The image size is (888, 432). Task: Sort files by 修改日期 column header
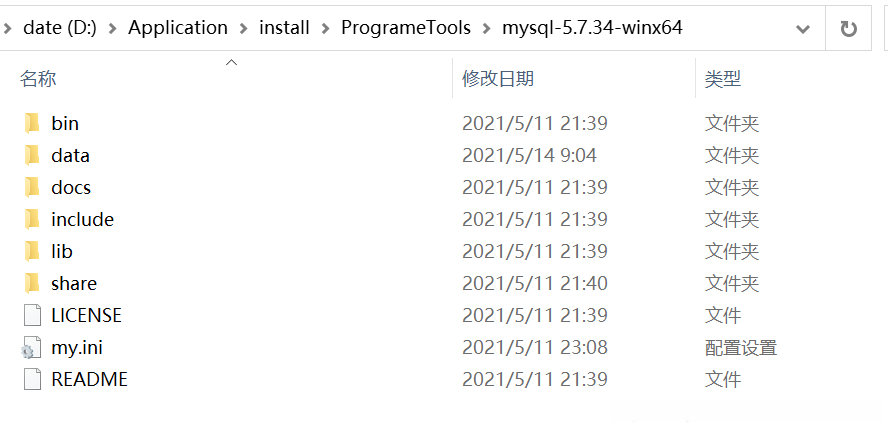(497, 78)
